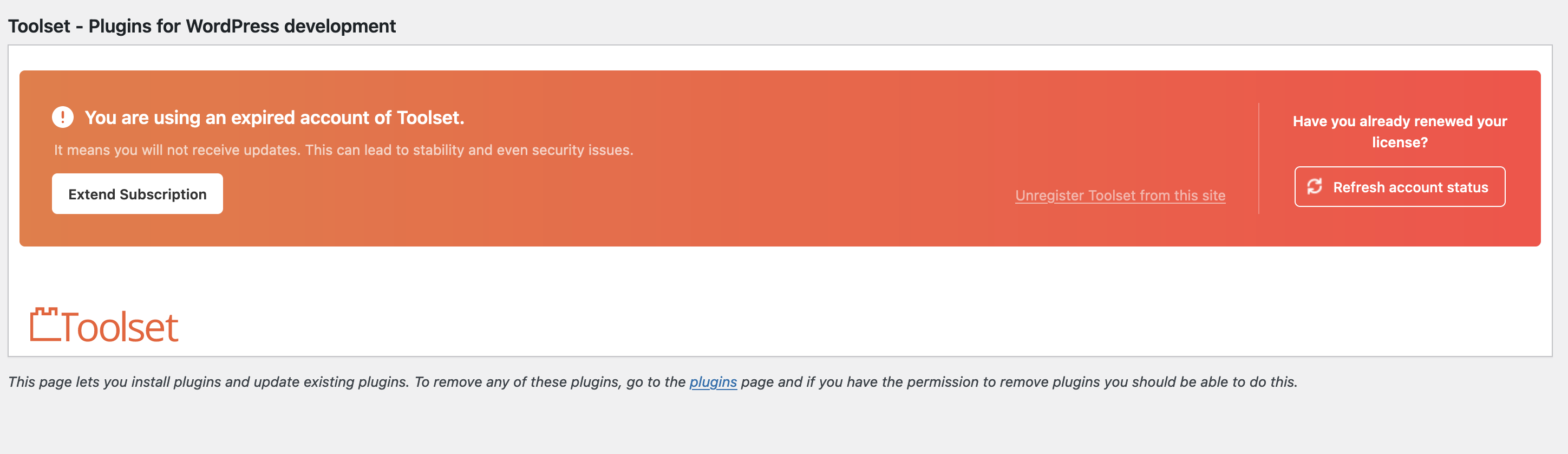Image resolution: width=1568 pixels, height=454 pixels.
Task: Click the expired account warning headline
Action: pyautogui.click(x=275, y=118)
